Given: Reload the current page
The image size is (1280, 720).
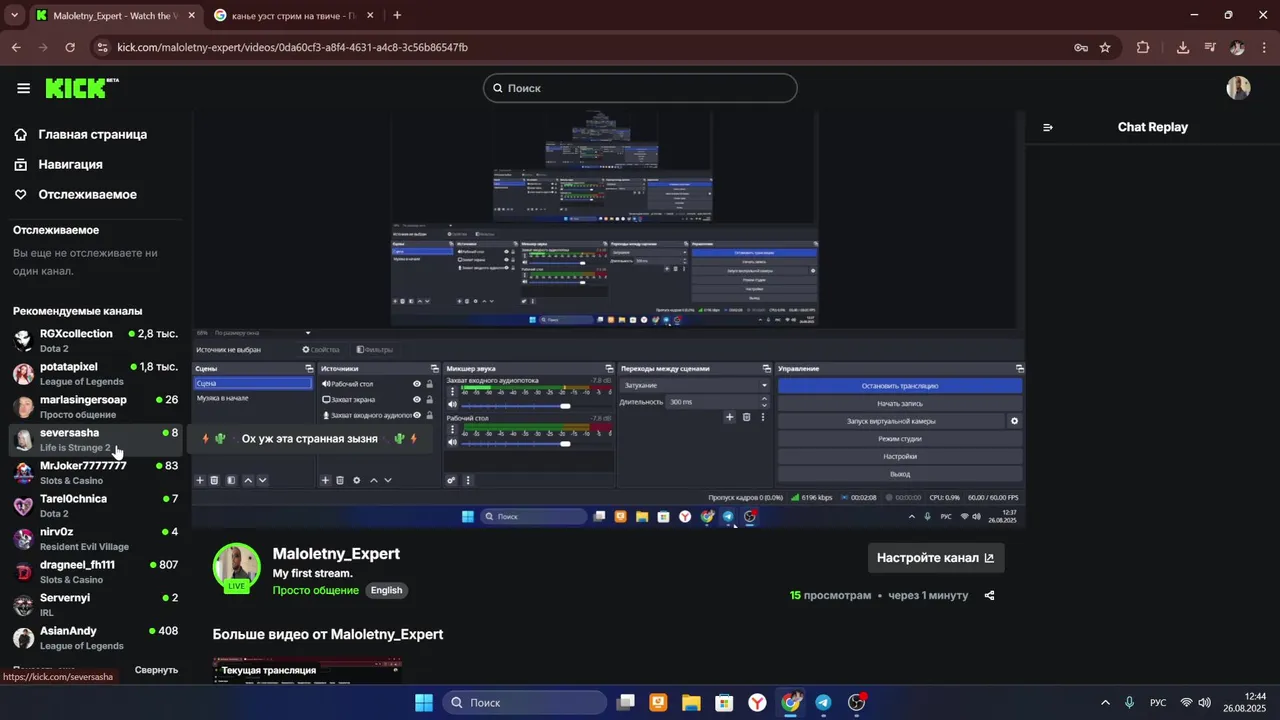Looking at the screenshot, I should click(70, 47).
